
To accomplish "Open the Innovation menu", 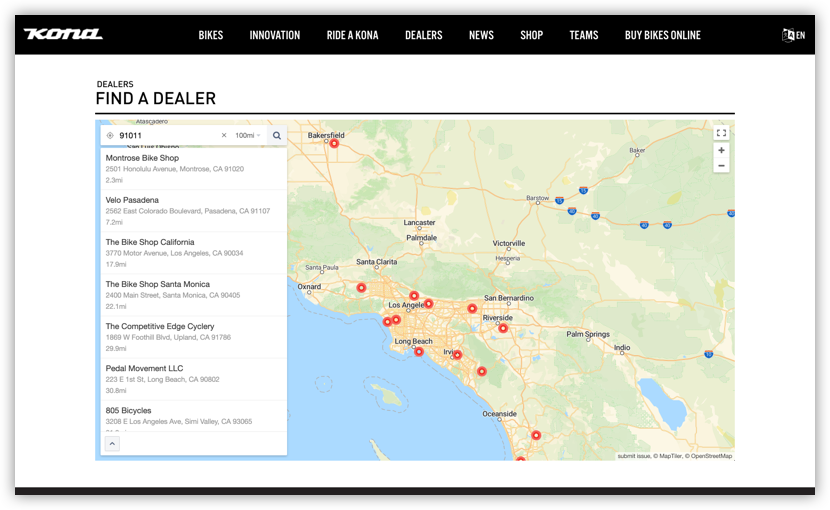I will coord(275,35).
